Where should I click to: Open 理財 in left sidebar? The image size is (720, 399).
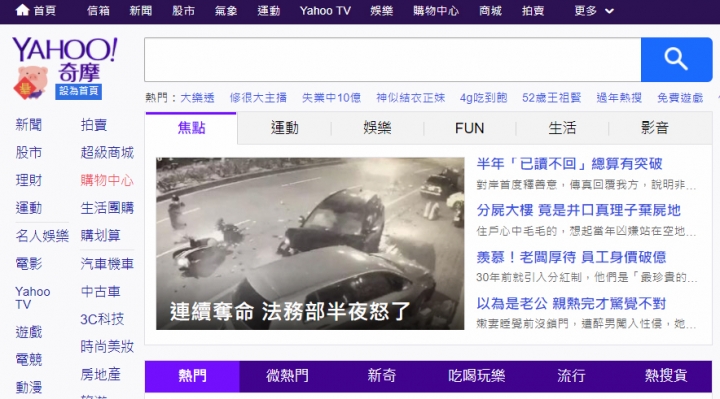tap(28, 180)
